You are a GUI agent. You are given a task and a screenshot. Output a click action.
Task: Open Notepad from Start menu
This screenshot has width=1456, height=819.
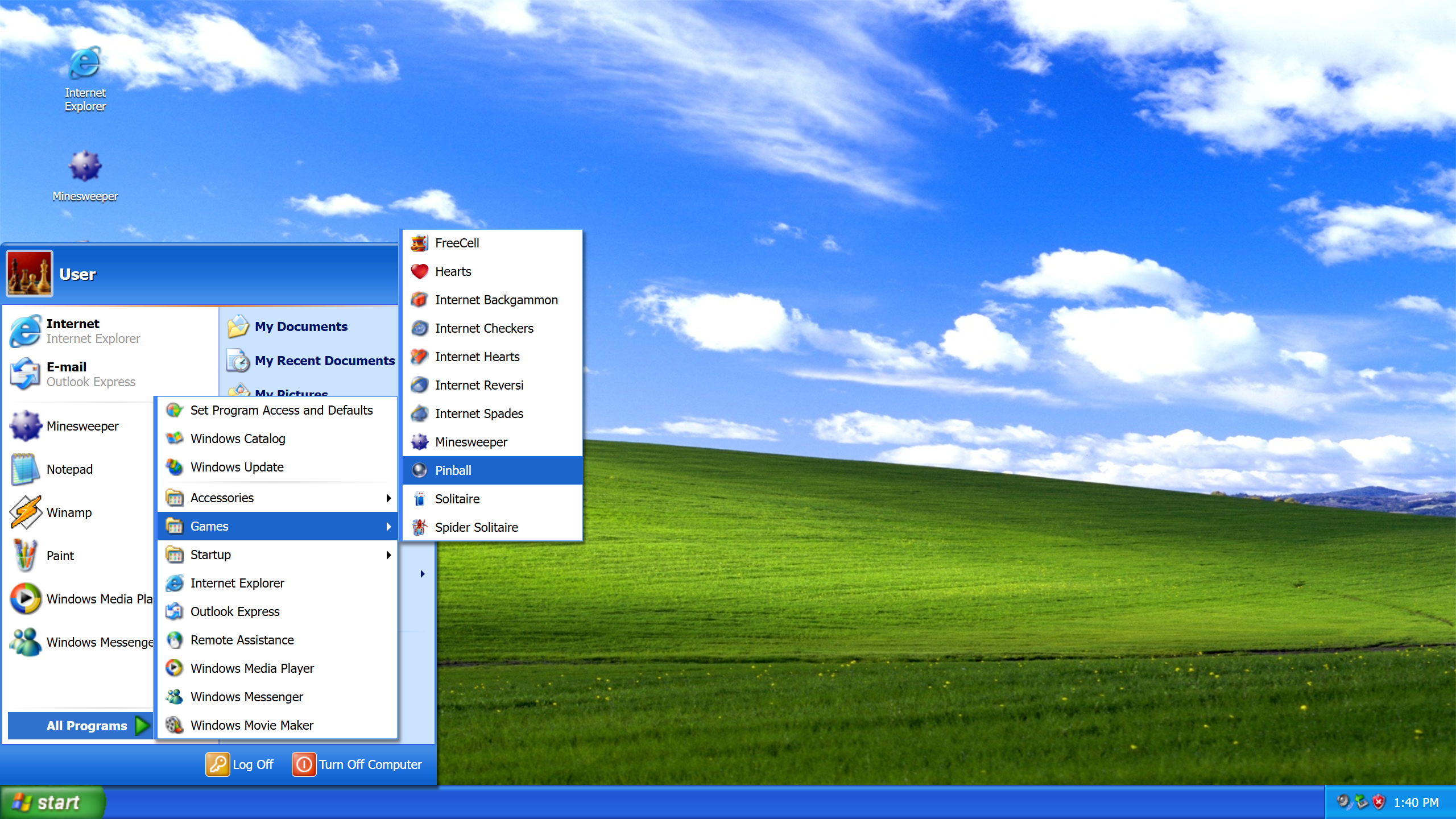click(80, 469)
